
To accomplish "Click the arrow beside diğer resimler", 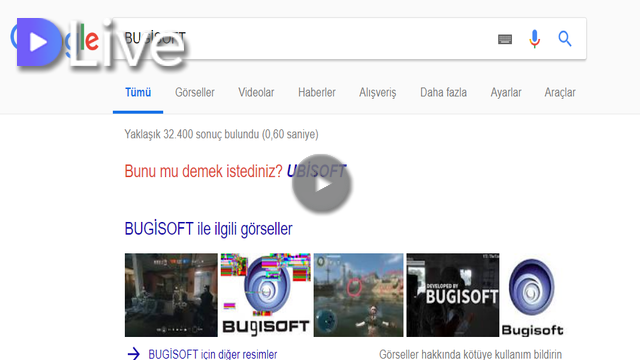I will click(x=133, y=353).
